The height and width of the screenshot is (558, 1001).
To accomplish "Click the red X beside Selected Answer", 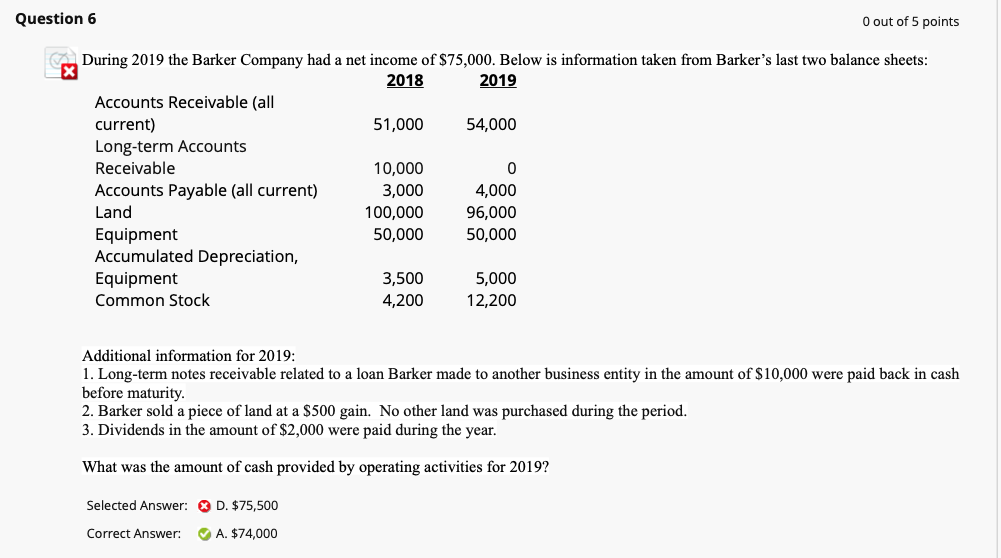I will point(204,506).
